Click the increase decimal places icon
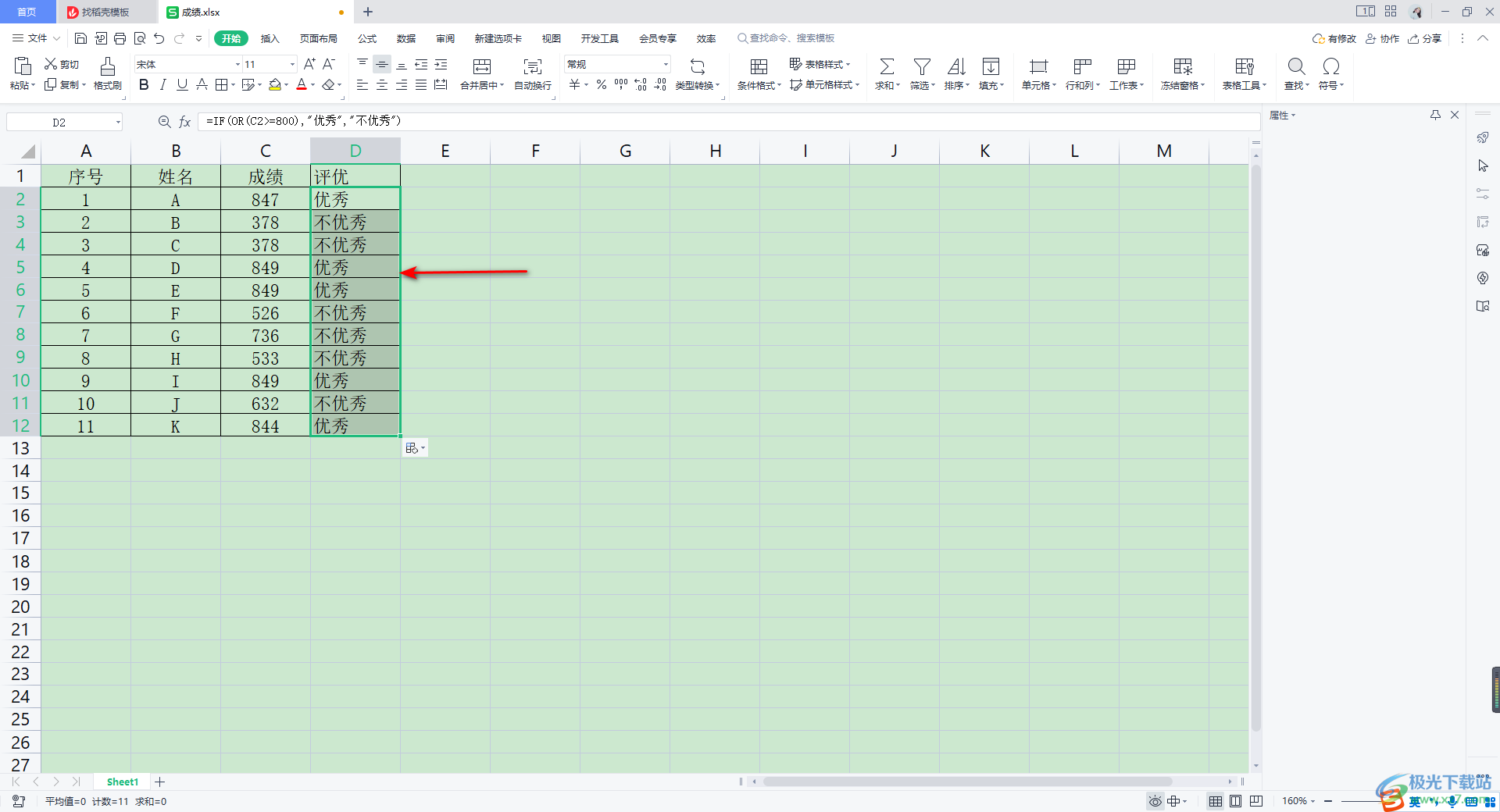This screenshot has height=812, width=1500. coord(641,84)
